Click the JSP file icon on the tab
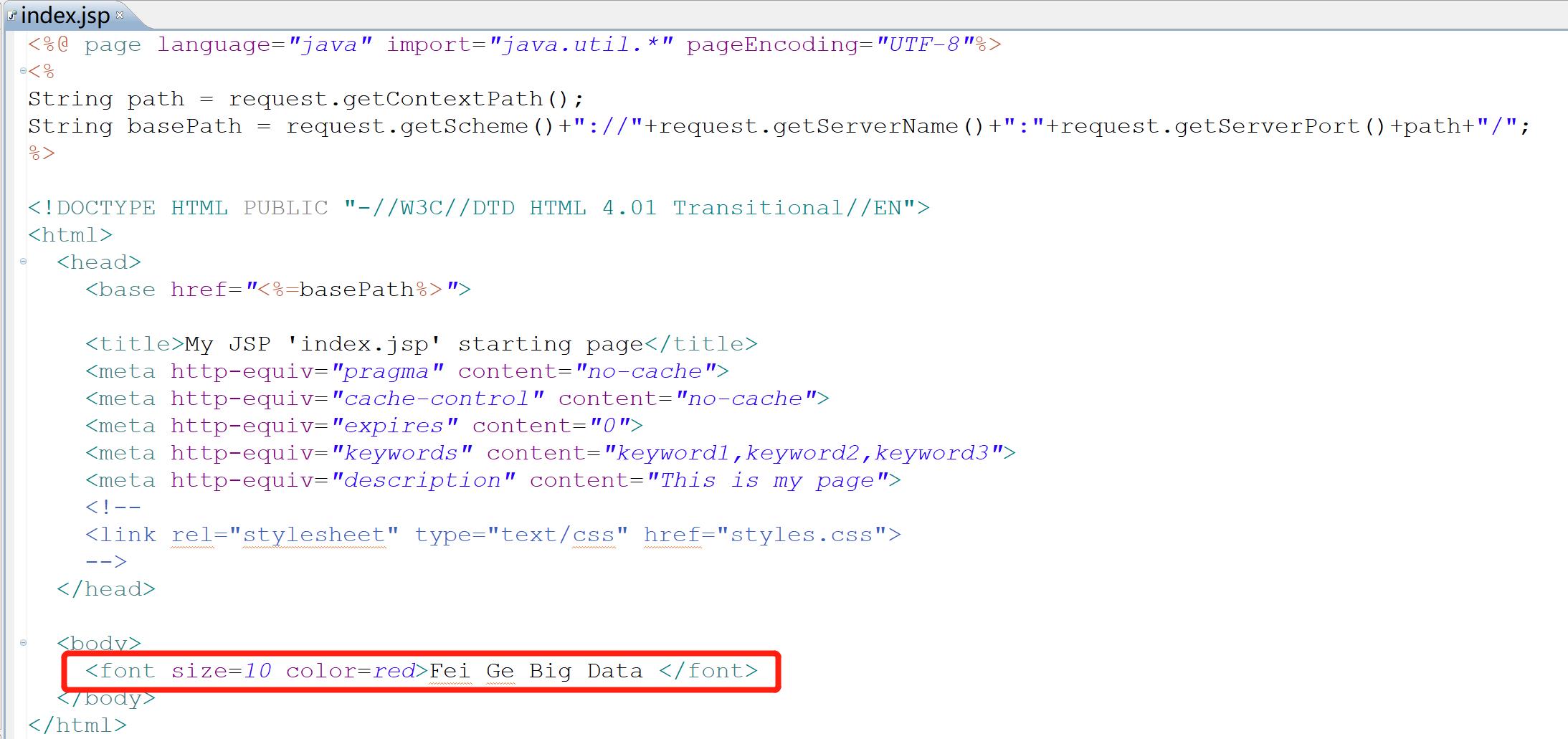This screenshot has width=1568, height=739. point(12,16)
